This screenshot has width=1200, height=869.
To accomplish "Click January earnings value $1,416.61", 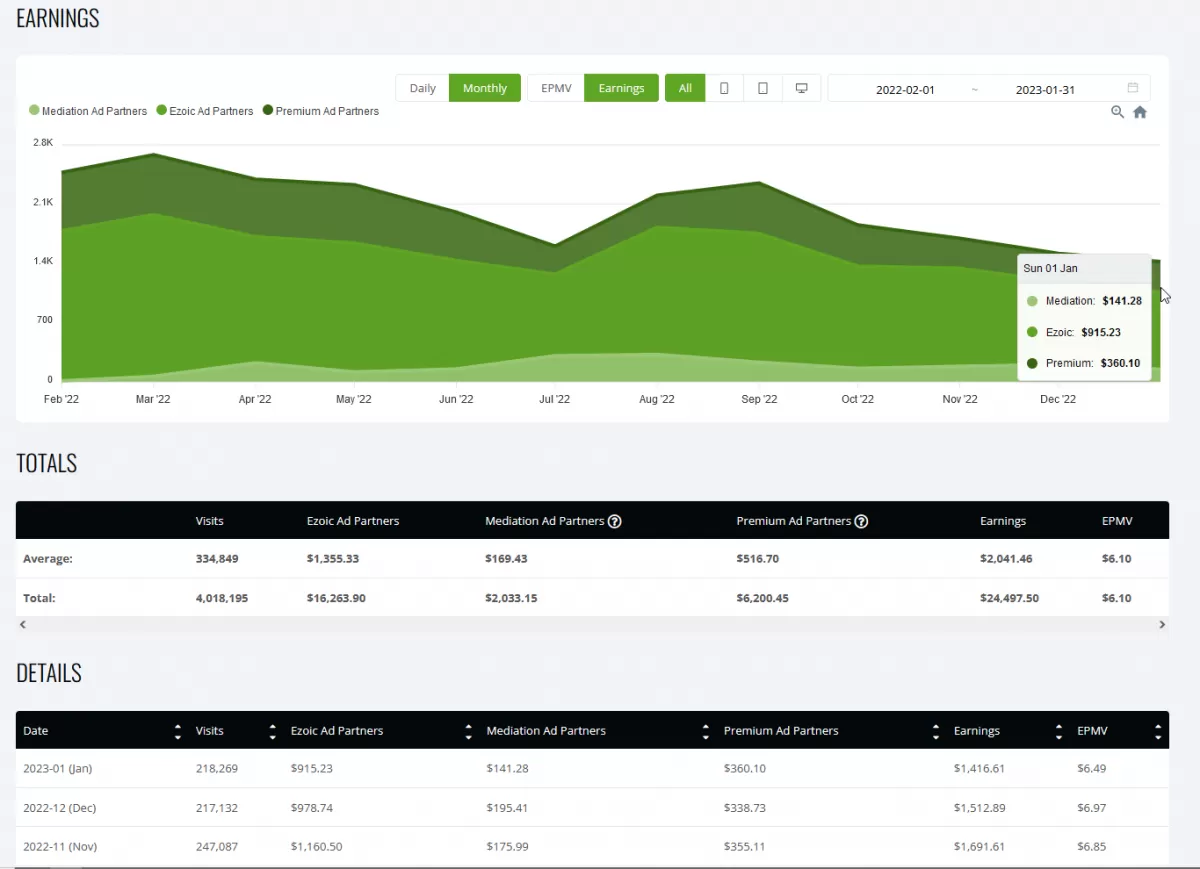I will 980,768.
